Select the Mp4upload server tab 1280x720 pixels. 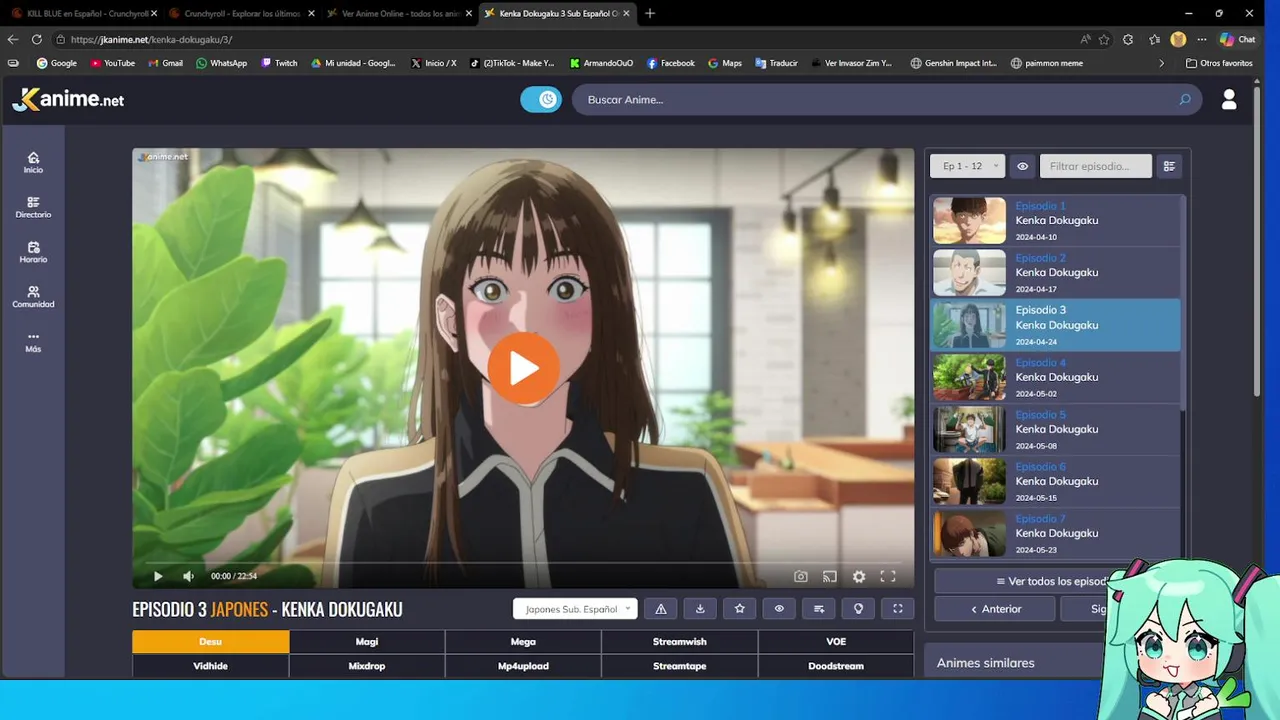523,666
